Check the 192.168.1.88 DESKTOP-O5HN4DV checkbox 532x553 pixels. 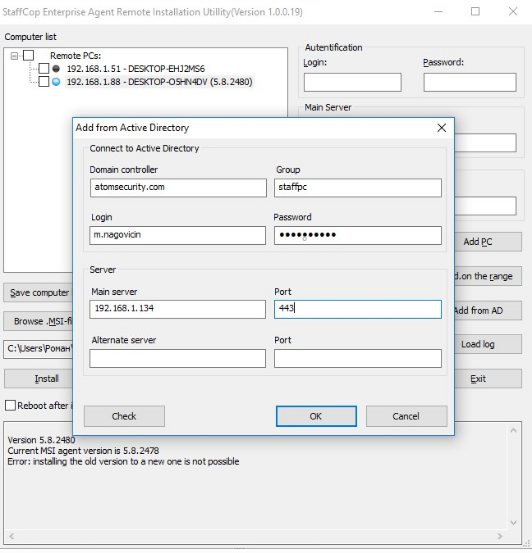pyautogui.click(x=43, y=82)
